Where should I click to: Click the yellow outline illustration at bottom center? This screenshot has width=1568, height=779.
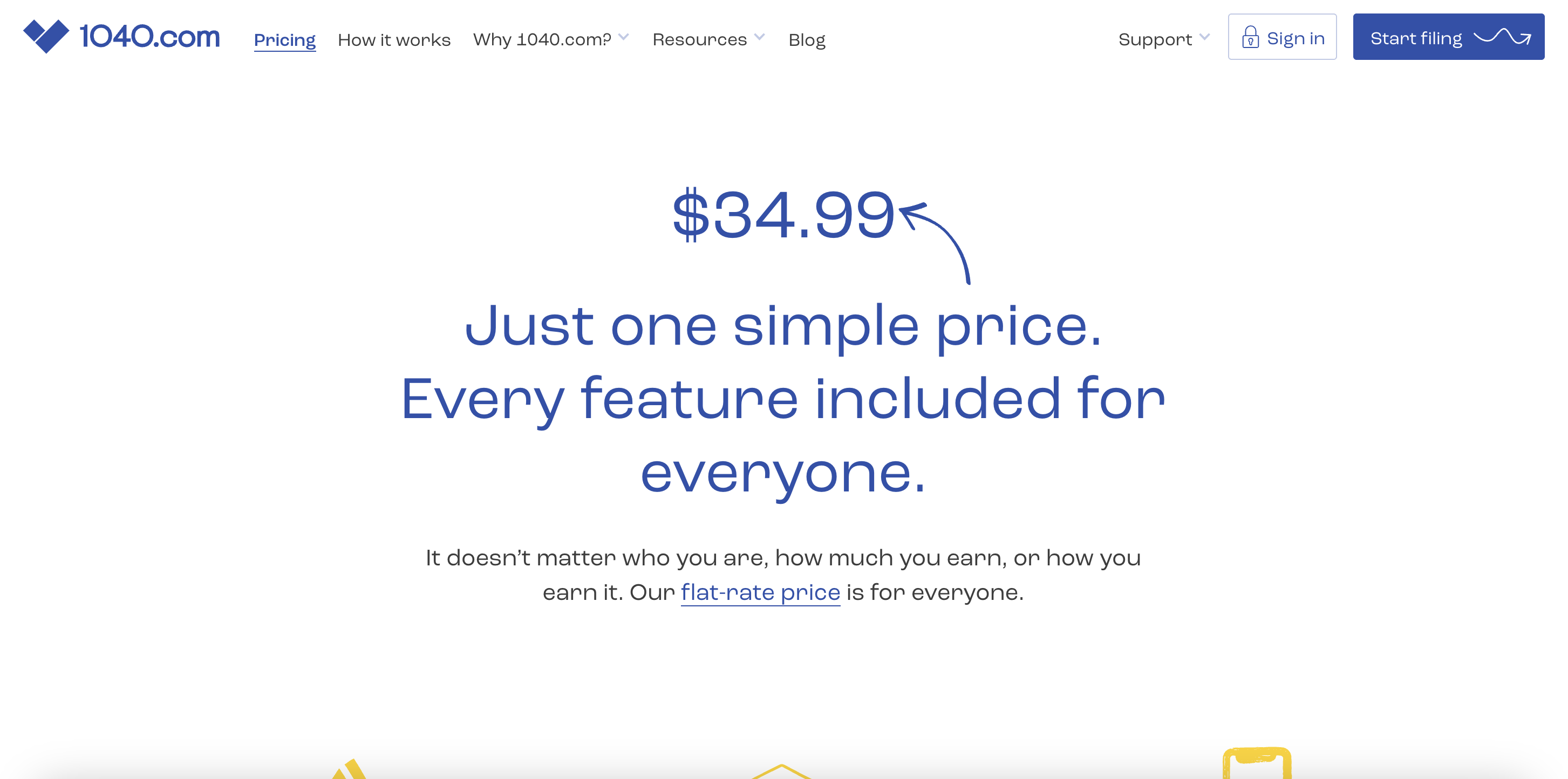pyautogui.click(x=781, y=771)
